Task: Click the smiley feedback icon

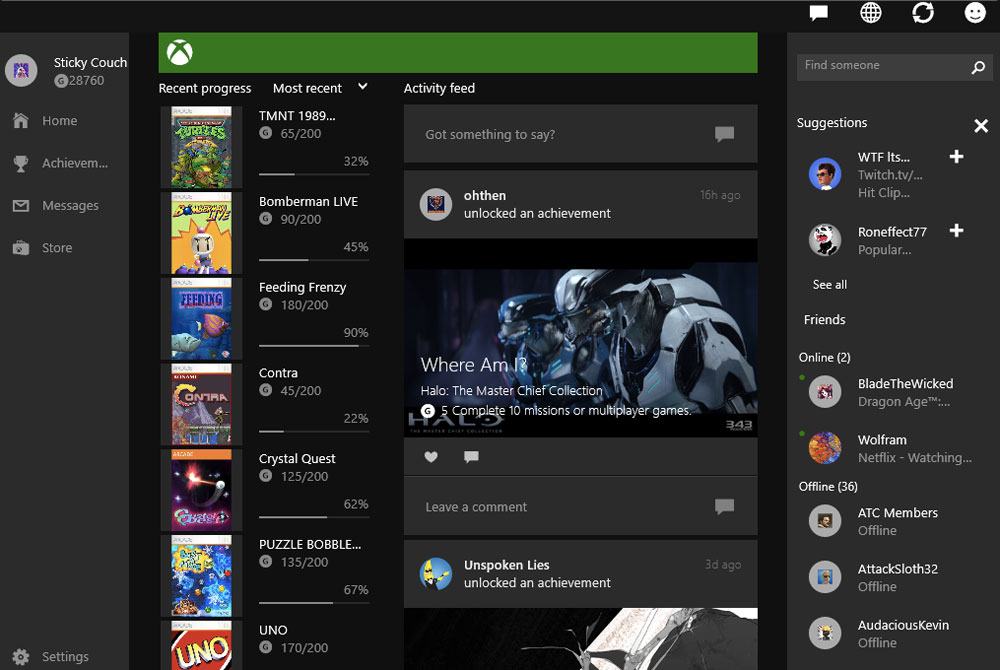Action: pyautogui.click(x=974, y=13)
